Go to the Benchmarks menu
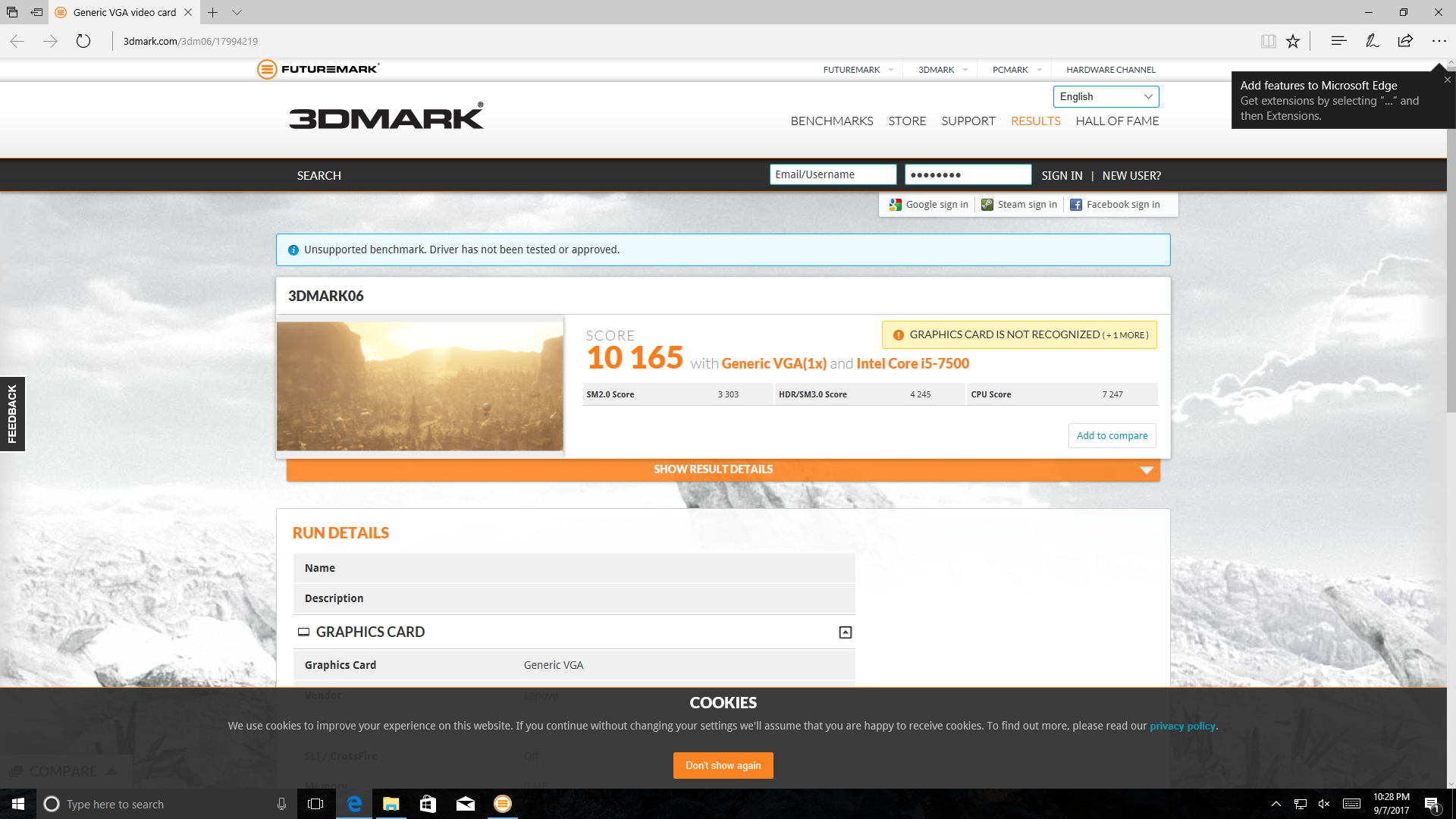1456x819 pixels. click(831, 121)
